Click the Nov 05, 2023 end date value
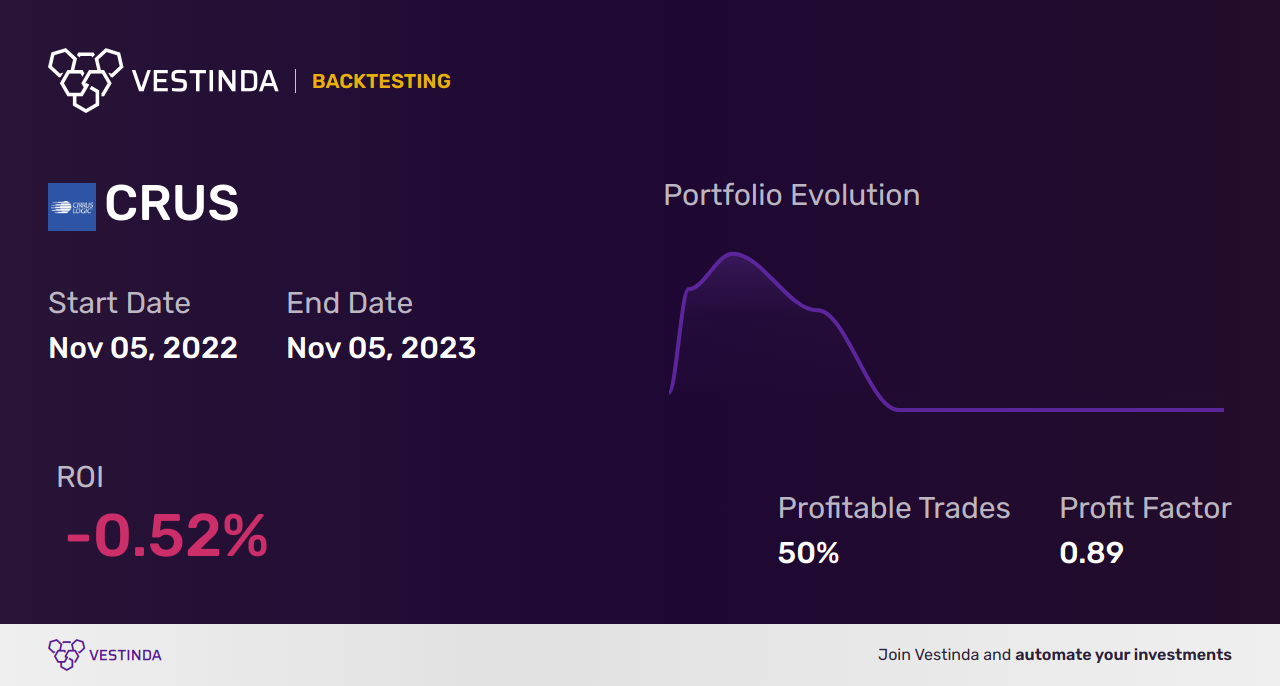 (381, 348)
